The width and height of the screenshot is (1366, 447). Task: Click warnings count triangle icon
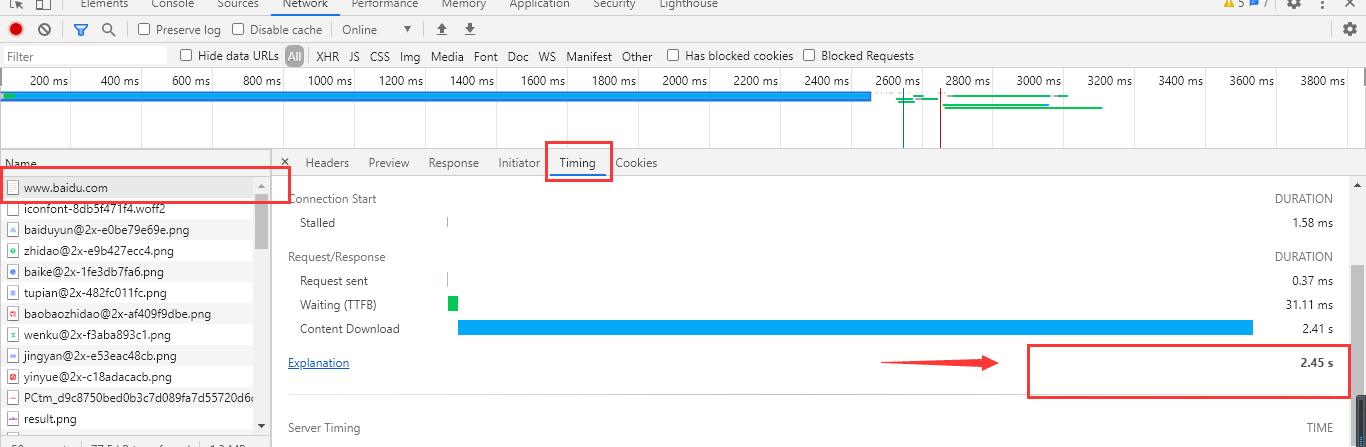pyautogui.click(x=1229, y=4)
